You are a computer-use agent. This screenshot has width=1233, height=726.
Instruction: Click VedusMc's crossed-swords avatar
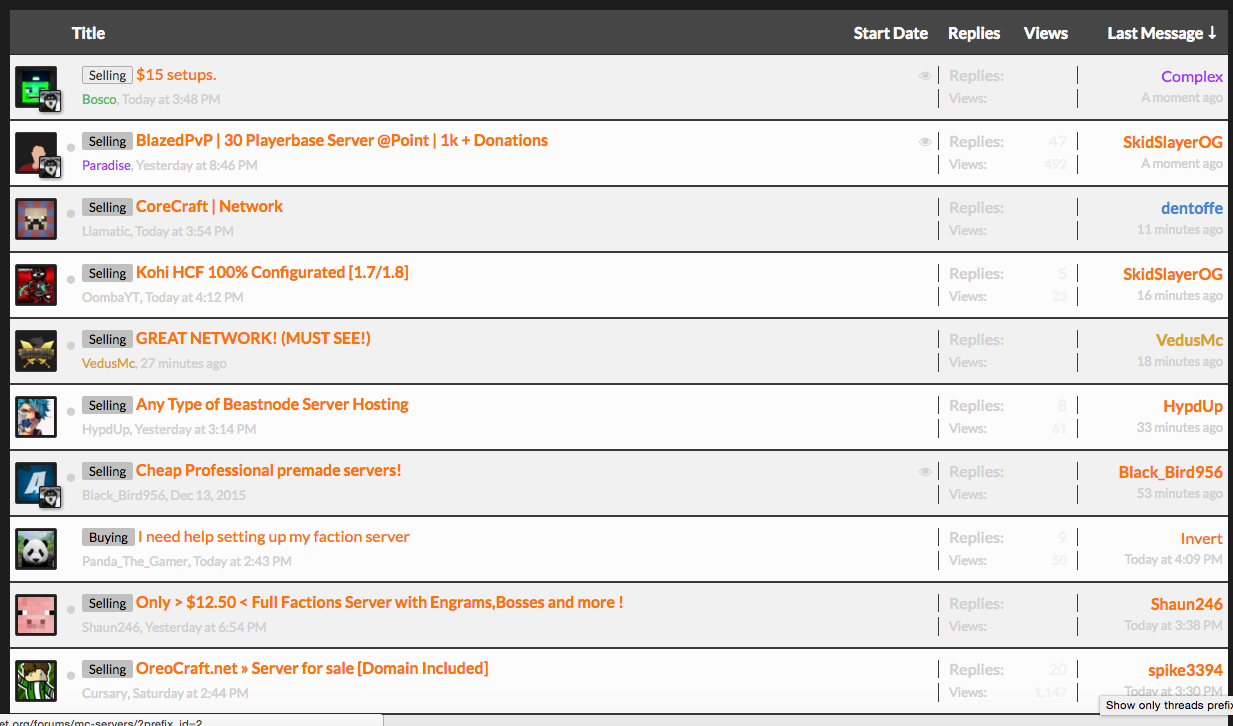[x=36, y=351]
